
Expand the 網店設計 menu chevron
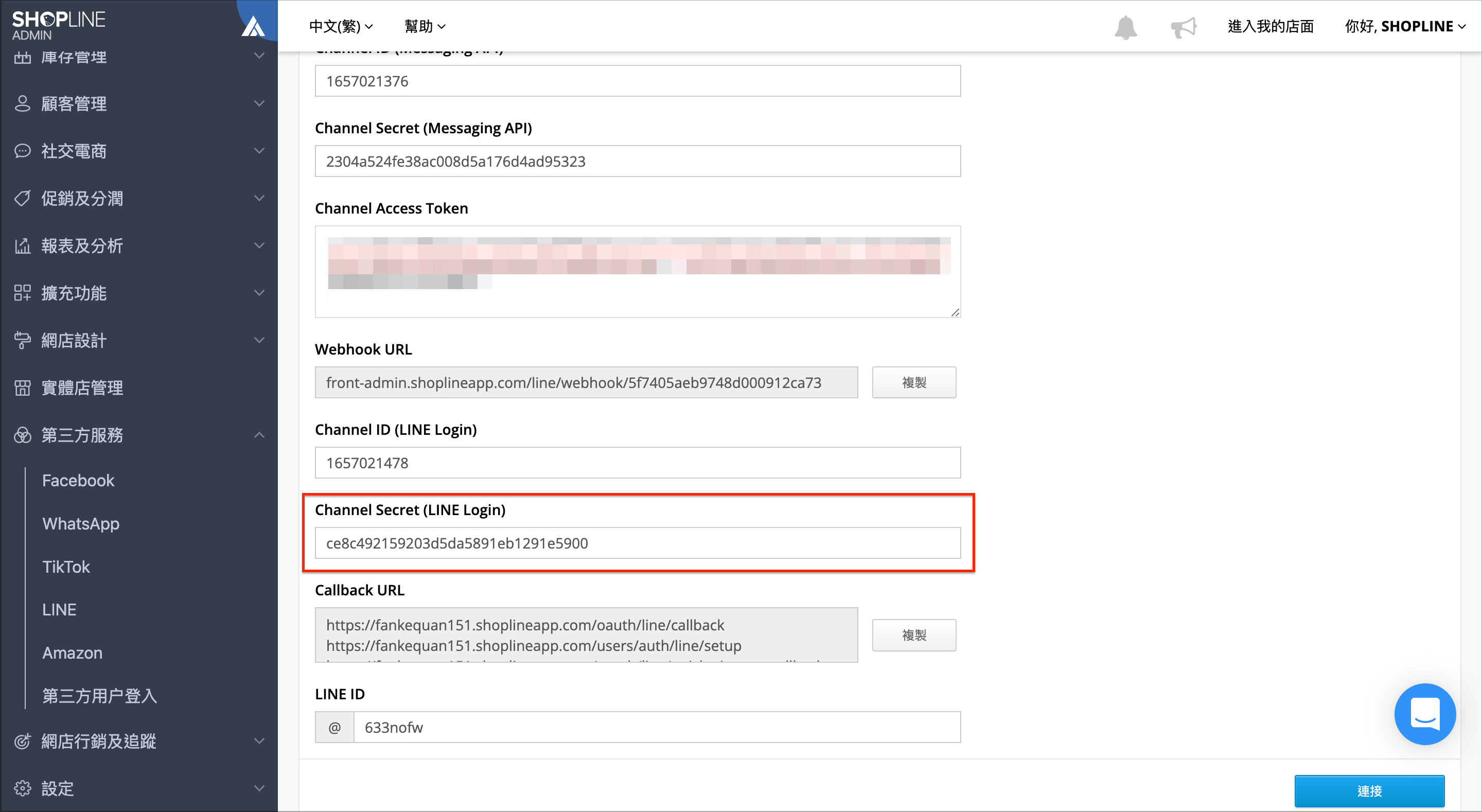pos(259,340)
